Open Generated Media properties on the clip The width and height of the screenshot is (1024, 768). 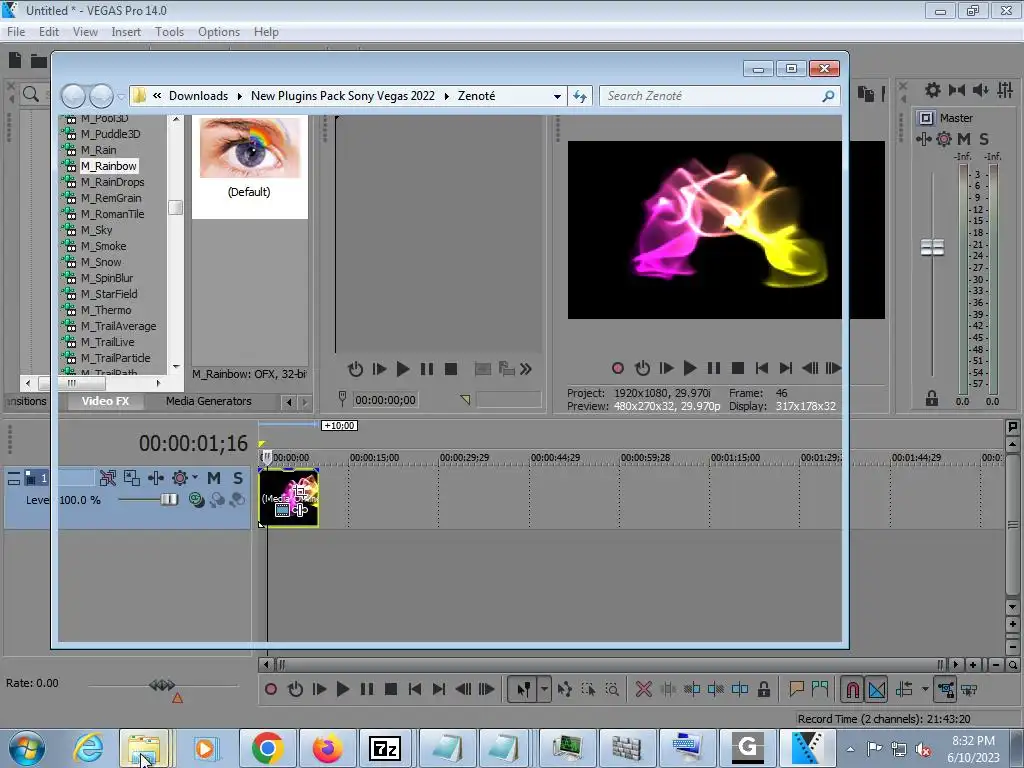pos(282,510)
